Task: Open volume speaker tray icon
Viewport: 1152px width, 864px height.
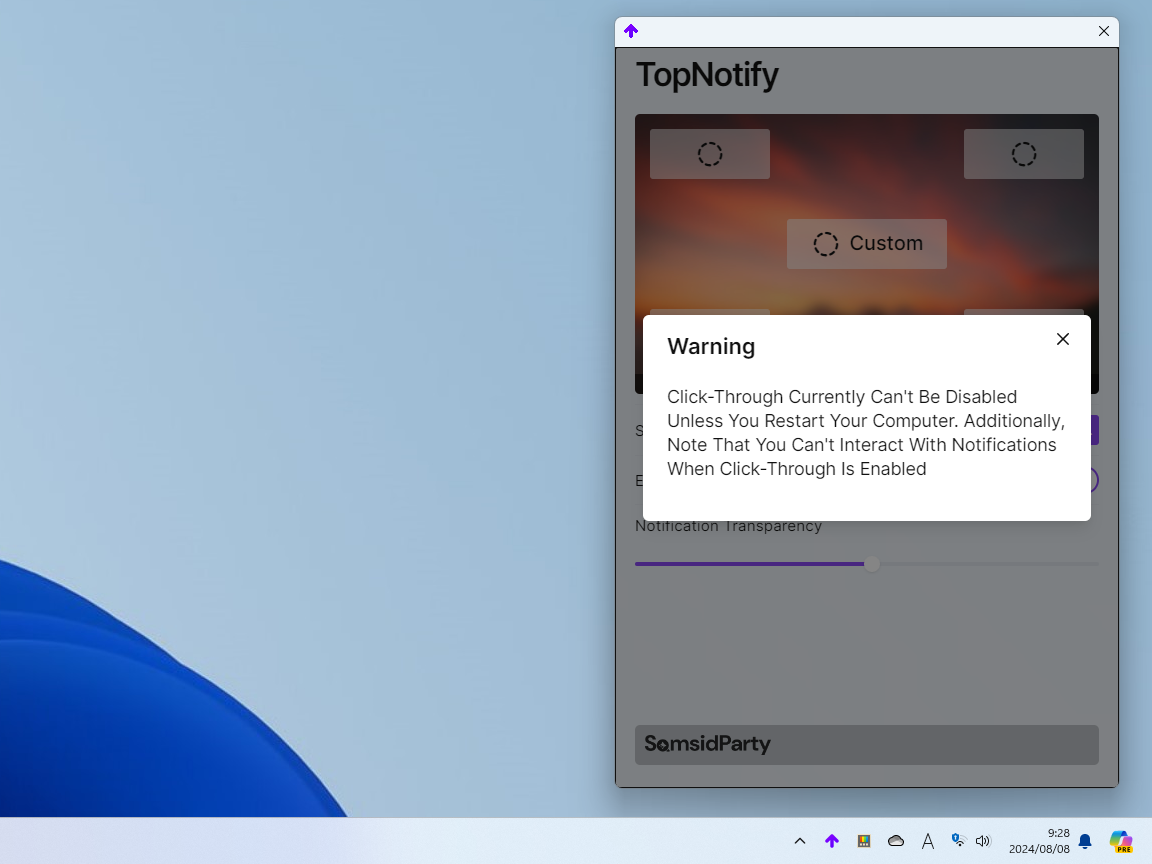Action: coord(983,841)
